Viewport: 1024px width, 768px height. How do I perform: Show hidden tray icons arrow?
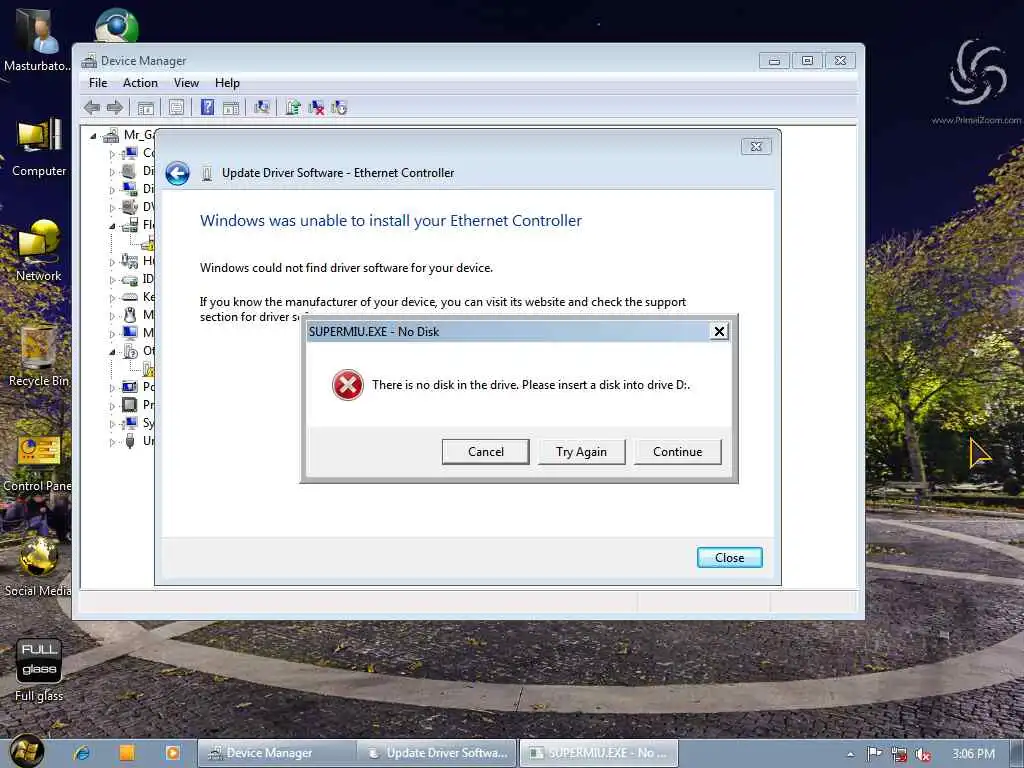pyautogui.click(x=850, y=754)
